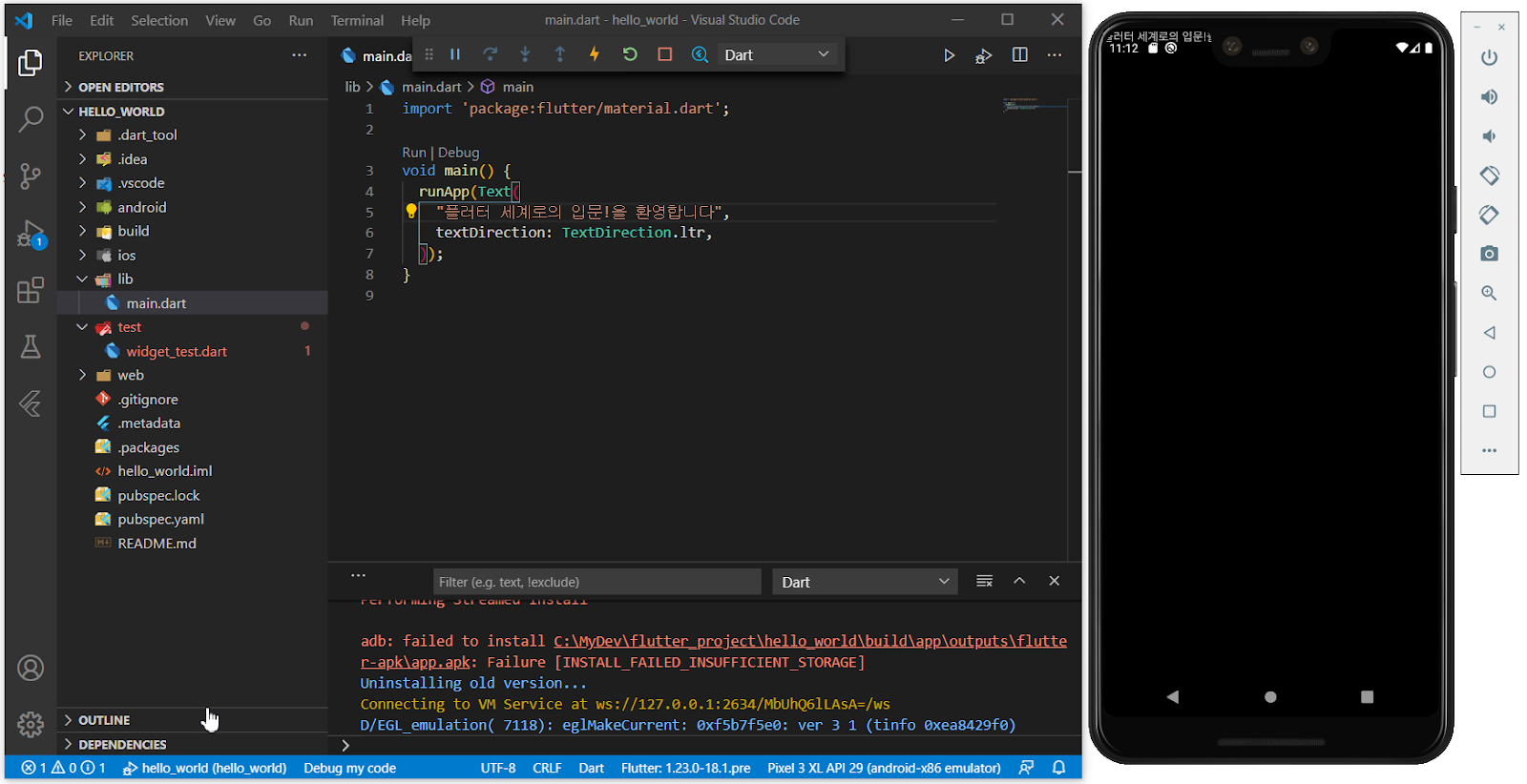Restart the debug session
The height and width of the screenshot is (784, 1527).
pyautogui.click(x=630, y=54)
